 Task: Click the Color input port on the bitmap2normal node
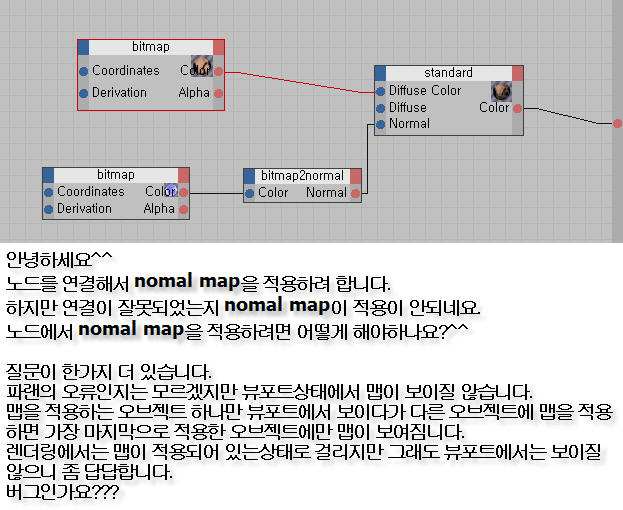coord(250,193)
